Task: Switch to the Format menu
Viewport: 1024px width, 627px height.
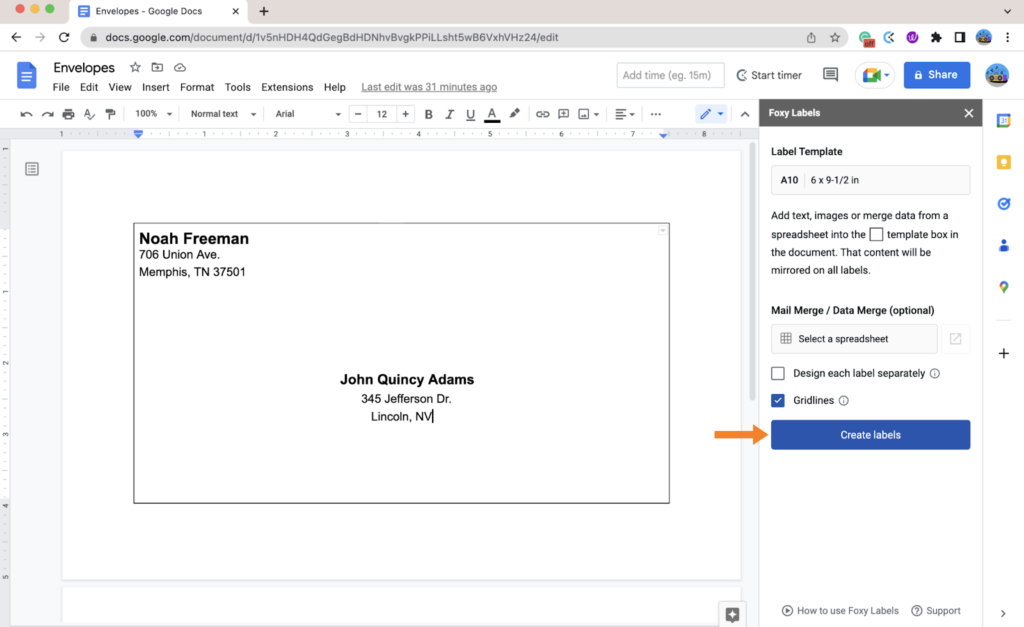Action: tap(196, 87)
